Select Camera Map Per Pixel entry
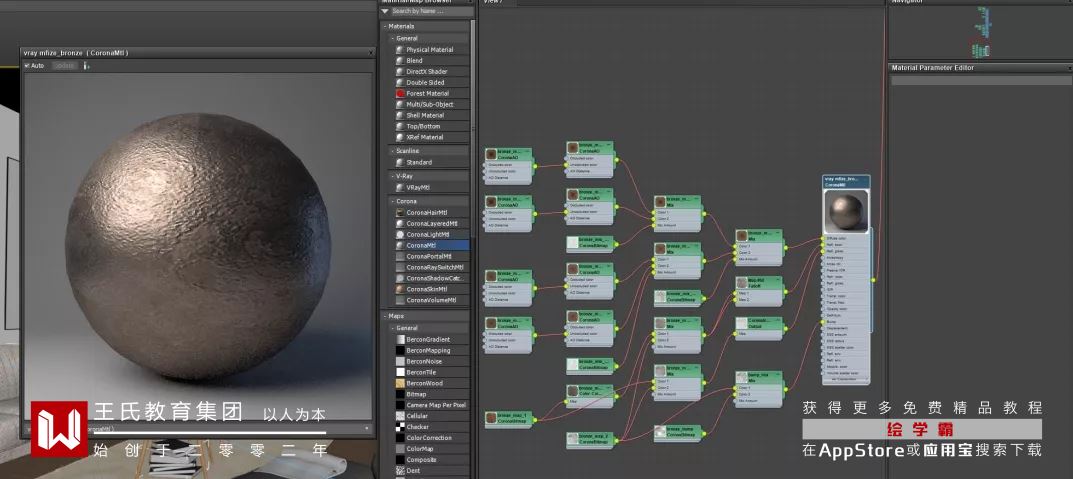The width and height of the screenshot is (1073, 479). pos(431,405)
